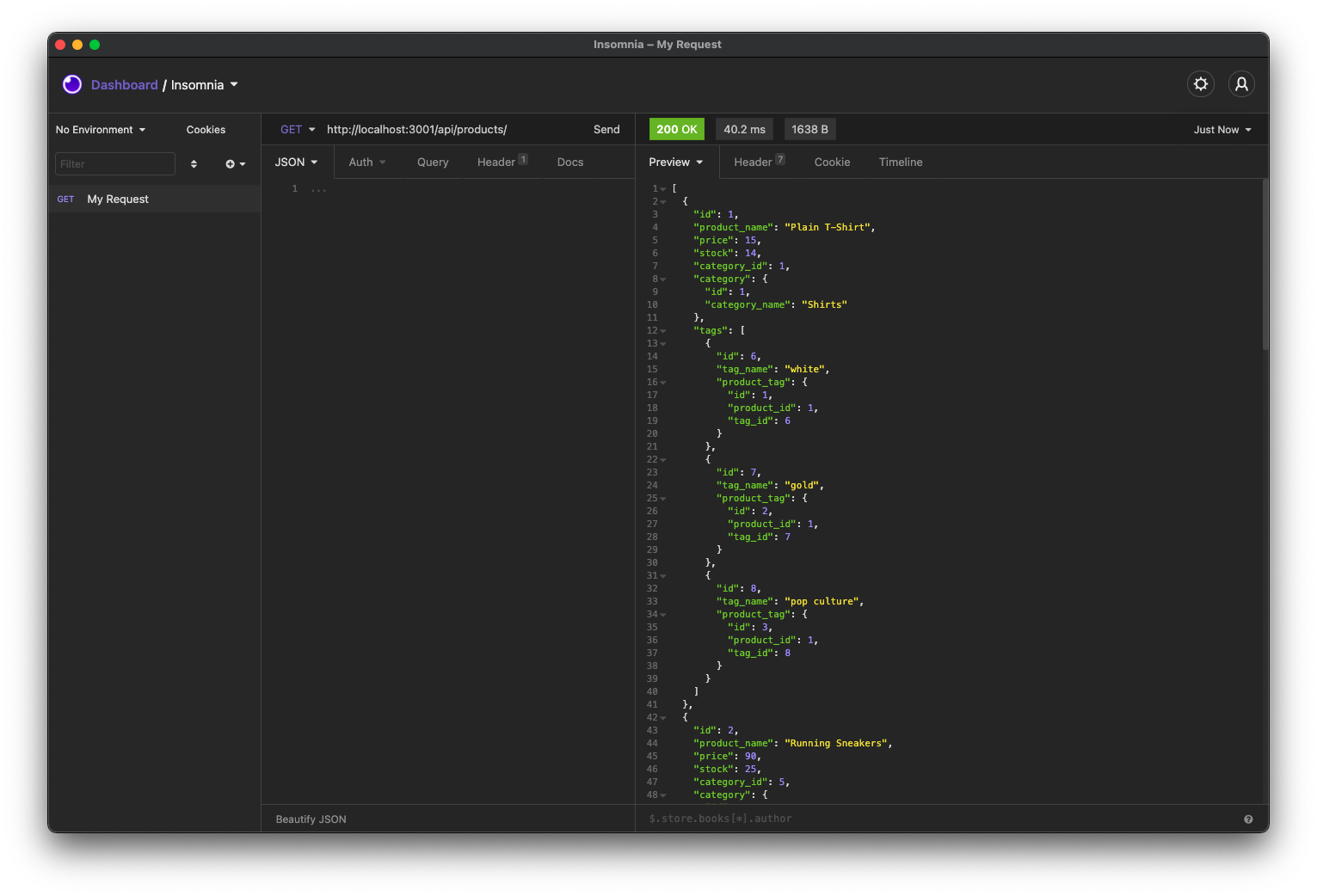This screenshot has height=896, width=1317.
Task: Click the help question mark icon
Action: pyautogui.click(x=1248, y=819)
